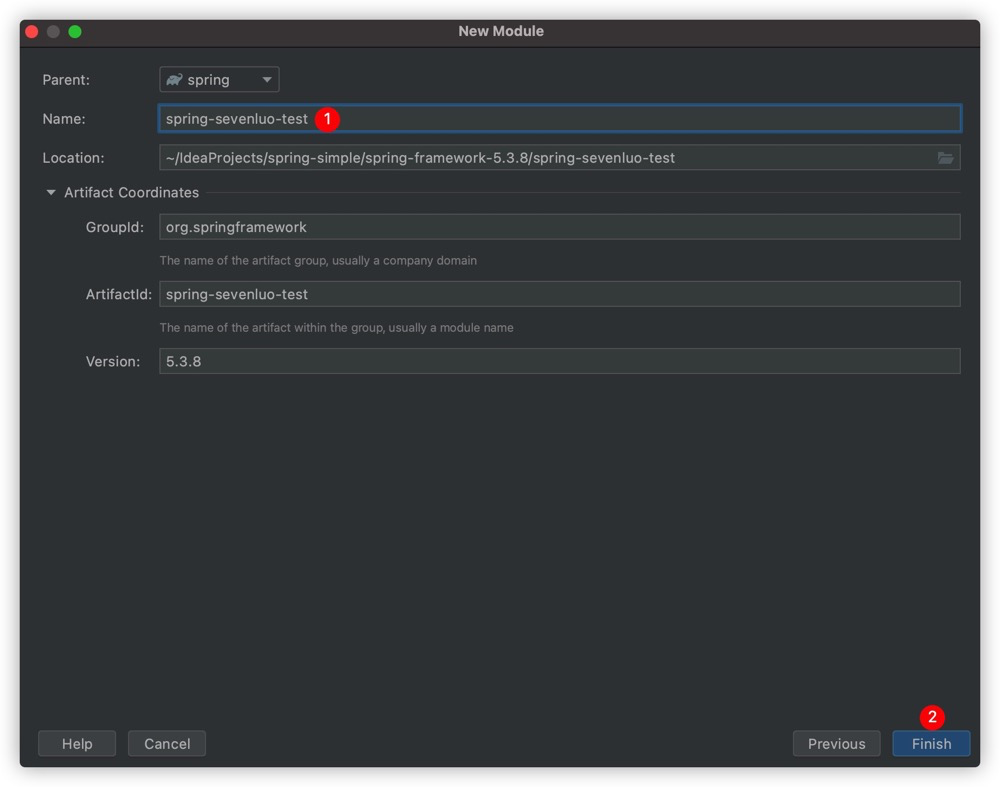Focus the Name input field

pyautogui.click(x=559, y=119)
